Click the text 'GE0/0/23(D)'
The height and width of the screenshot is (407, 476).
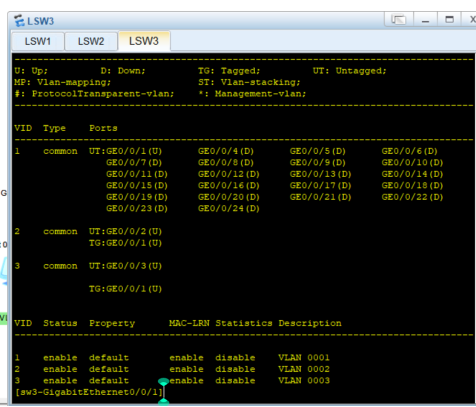coord(137,209)
